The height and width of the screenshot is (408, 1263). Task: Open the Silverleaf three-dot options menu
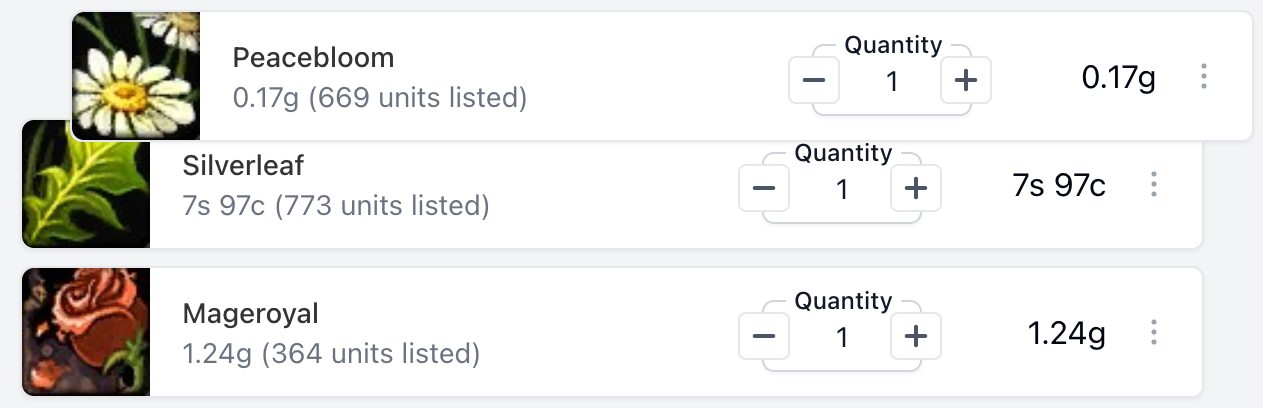pyautogui.click(x=1154, y=184)
